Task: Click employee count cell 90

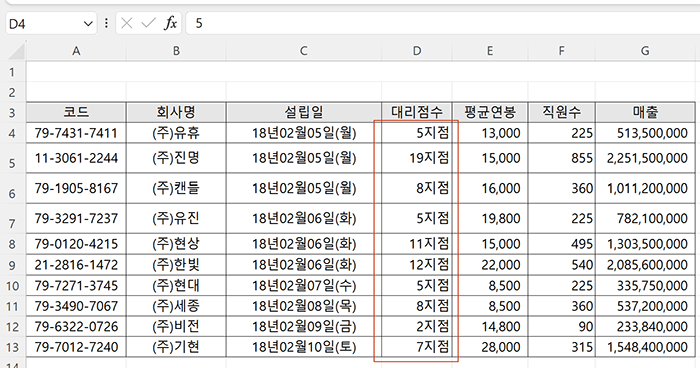Action: coord(561,326)
